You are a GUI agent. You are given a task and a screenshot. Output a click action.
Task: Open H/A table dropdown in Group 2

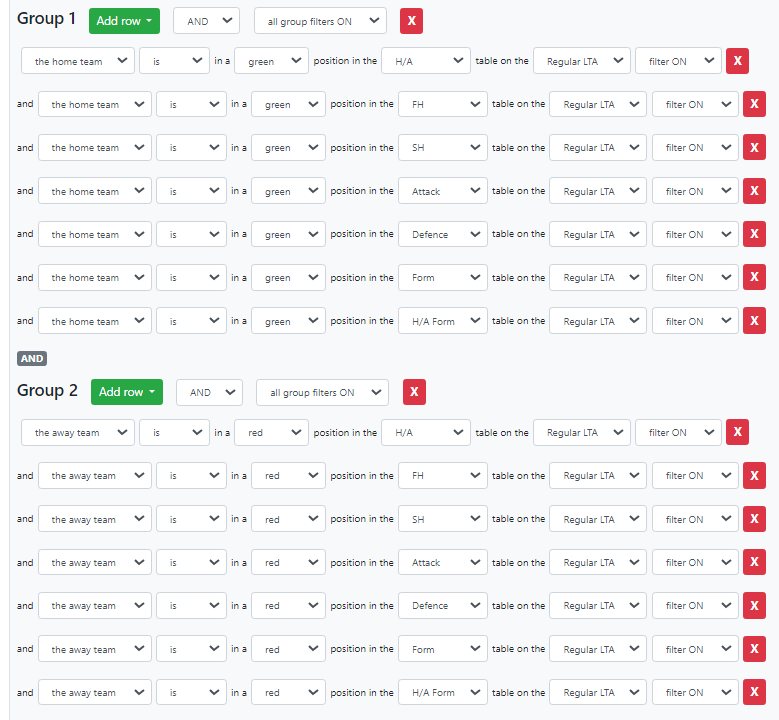coord(426,432)
